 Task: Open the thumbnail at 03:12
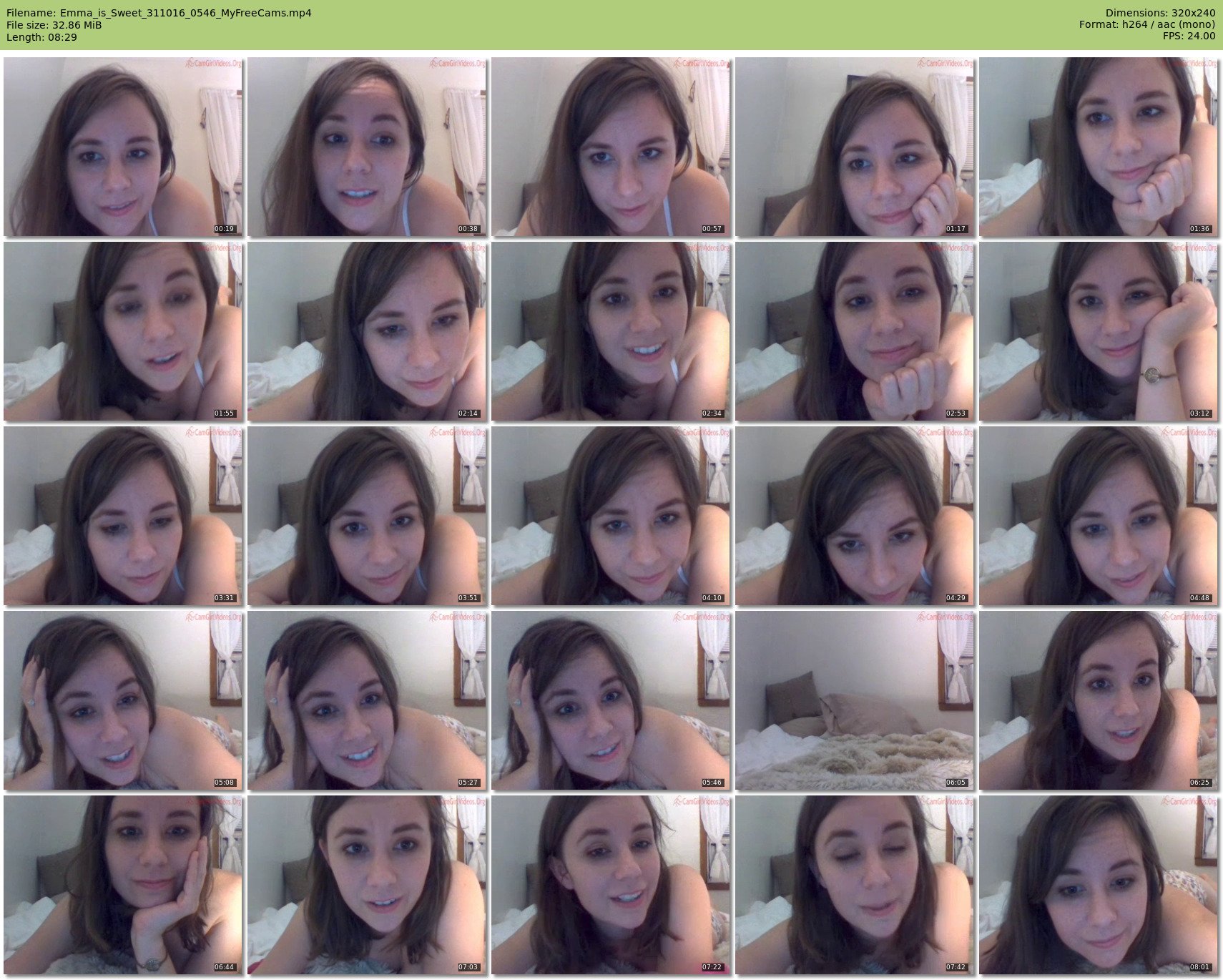coord(1099,331)
